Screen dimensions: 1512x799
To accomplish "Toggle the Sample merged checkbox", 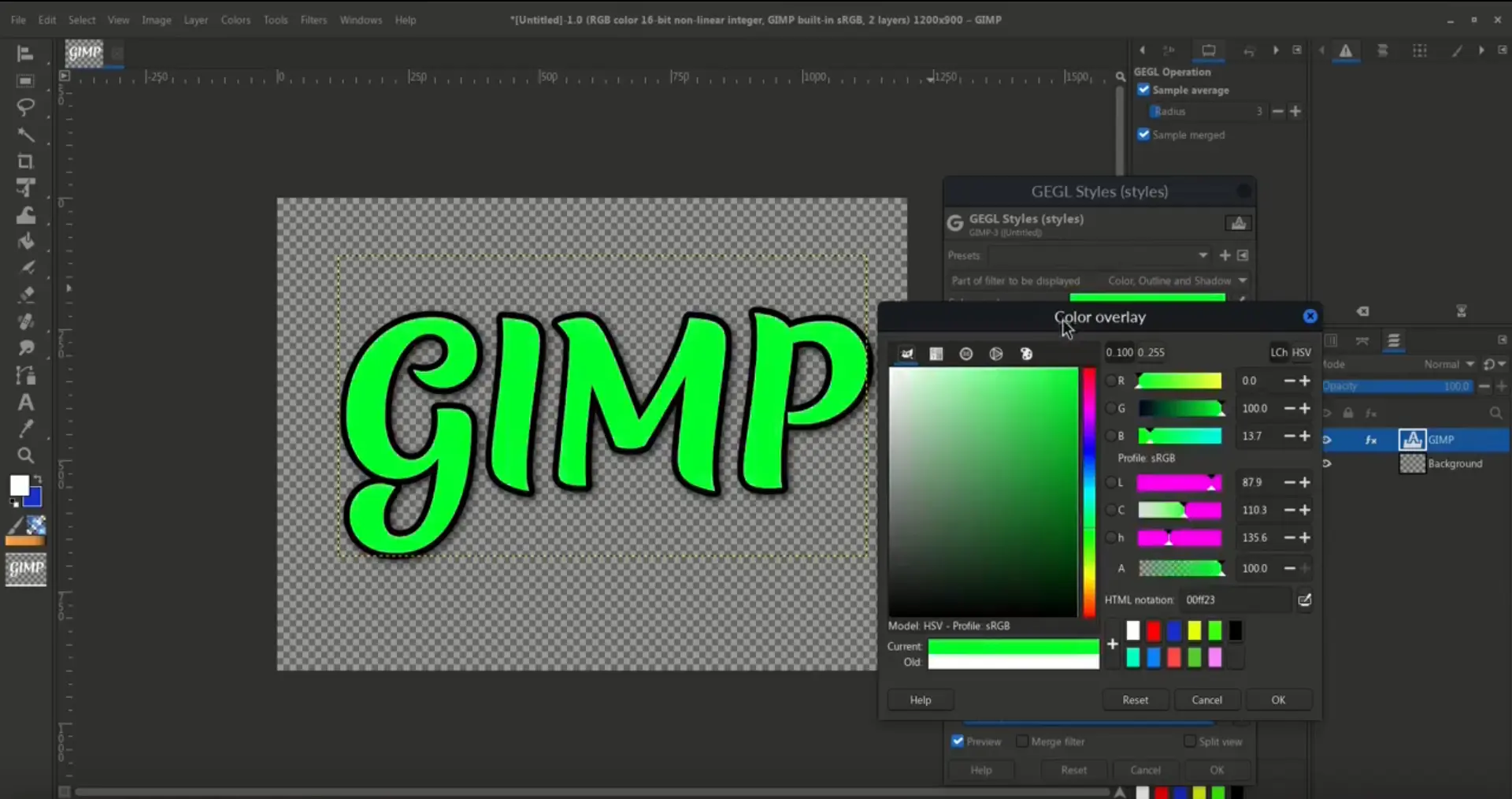I will coord(1143,135).
